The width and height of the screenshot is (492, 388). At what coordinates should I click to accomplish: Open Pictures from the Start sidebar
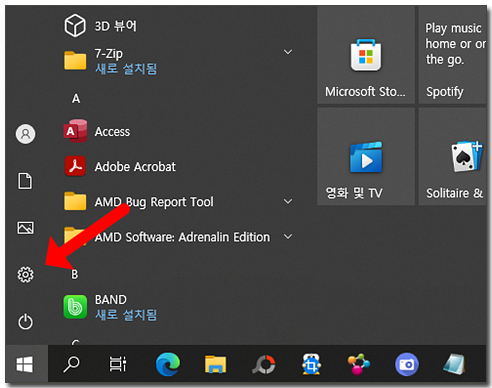pos(25,228)
